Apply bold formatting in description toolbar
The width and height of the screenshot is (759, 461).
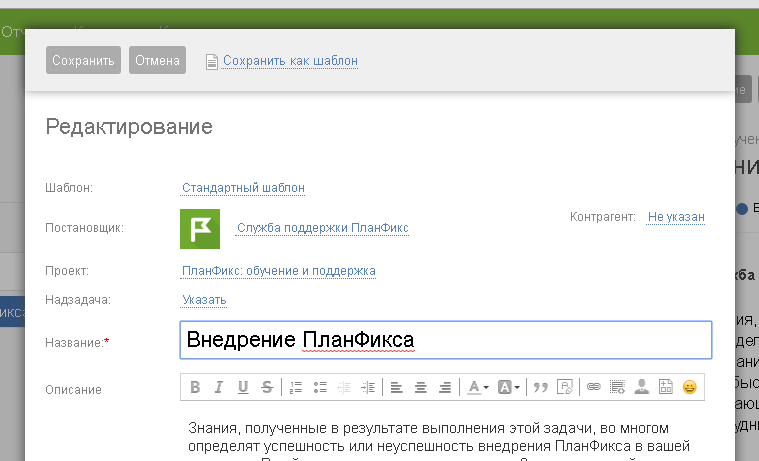(195, 387)
